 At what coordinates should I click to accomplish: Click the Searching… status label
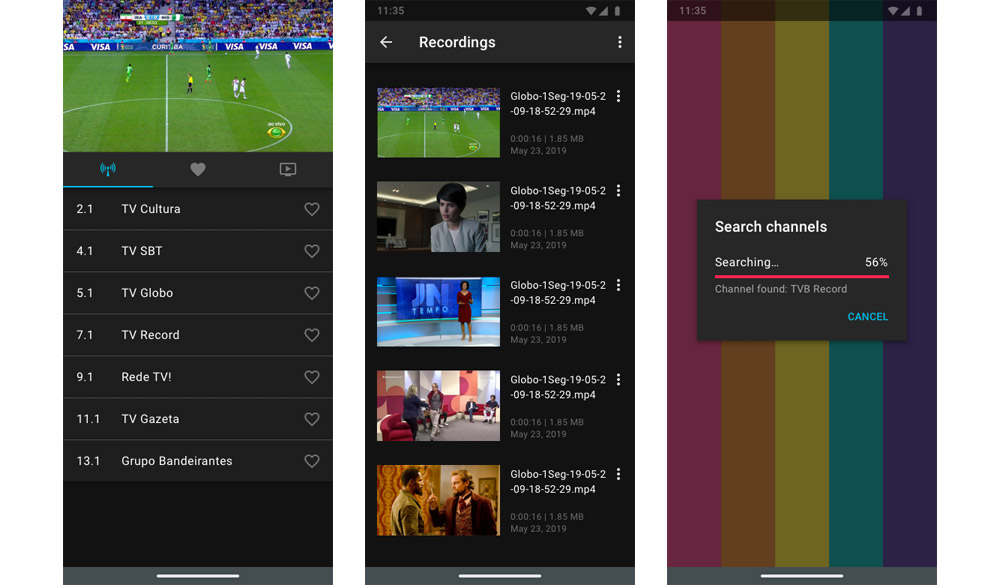click(x=746, y=262)
